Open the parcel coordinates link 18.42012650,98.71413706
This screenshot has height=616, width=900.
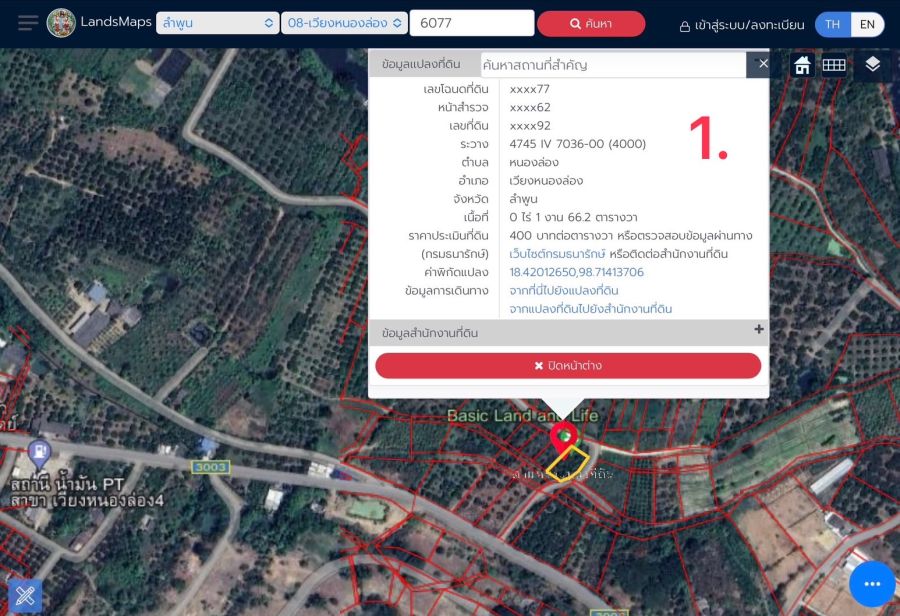pyautogui.click(x=576, y=272)
